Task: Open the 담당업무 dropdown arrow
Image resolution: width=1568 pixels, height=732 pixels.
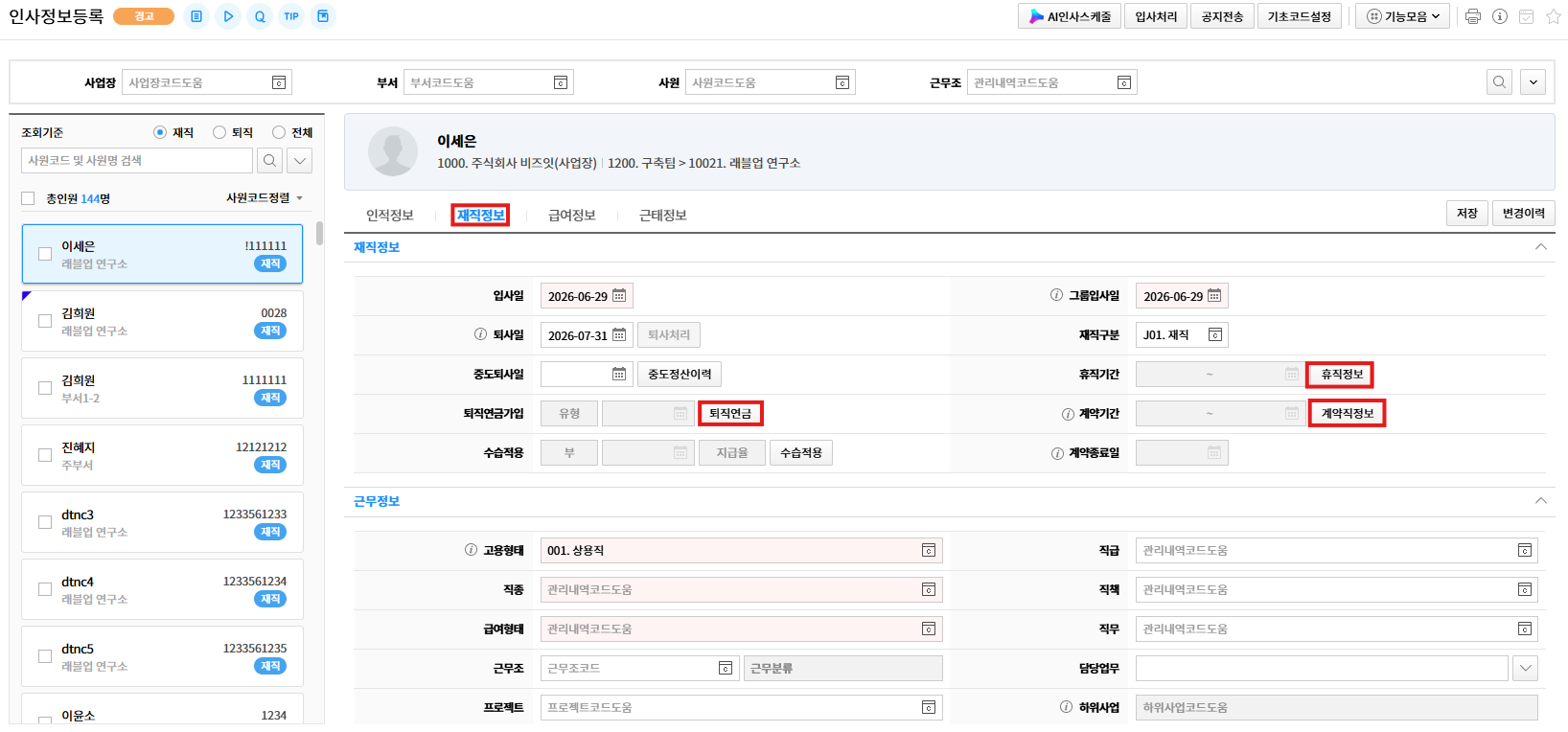Action: (1526, 669)
